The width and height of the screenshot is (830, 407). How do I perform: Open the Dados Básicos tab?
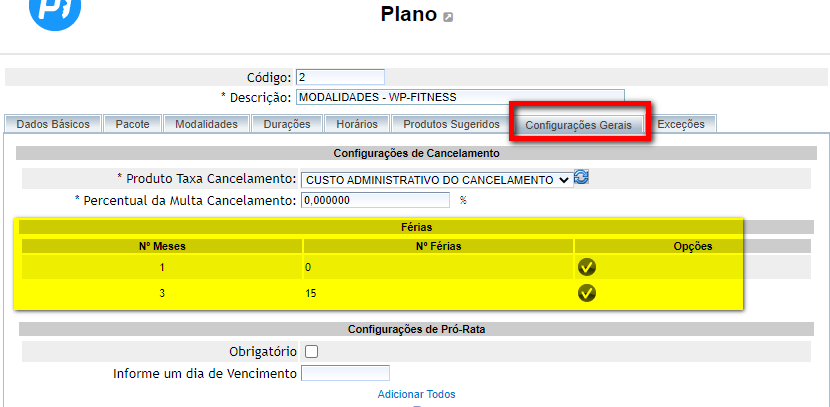pos(53,124)
